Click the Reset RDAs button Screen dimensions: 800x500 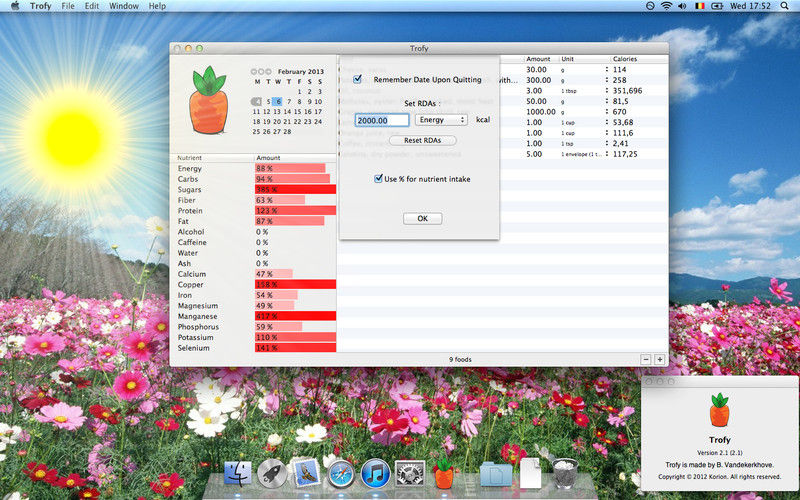pyautogui.click(x=422, y=140)
